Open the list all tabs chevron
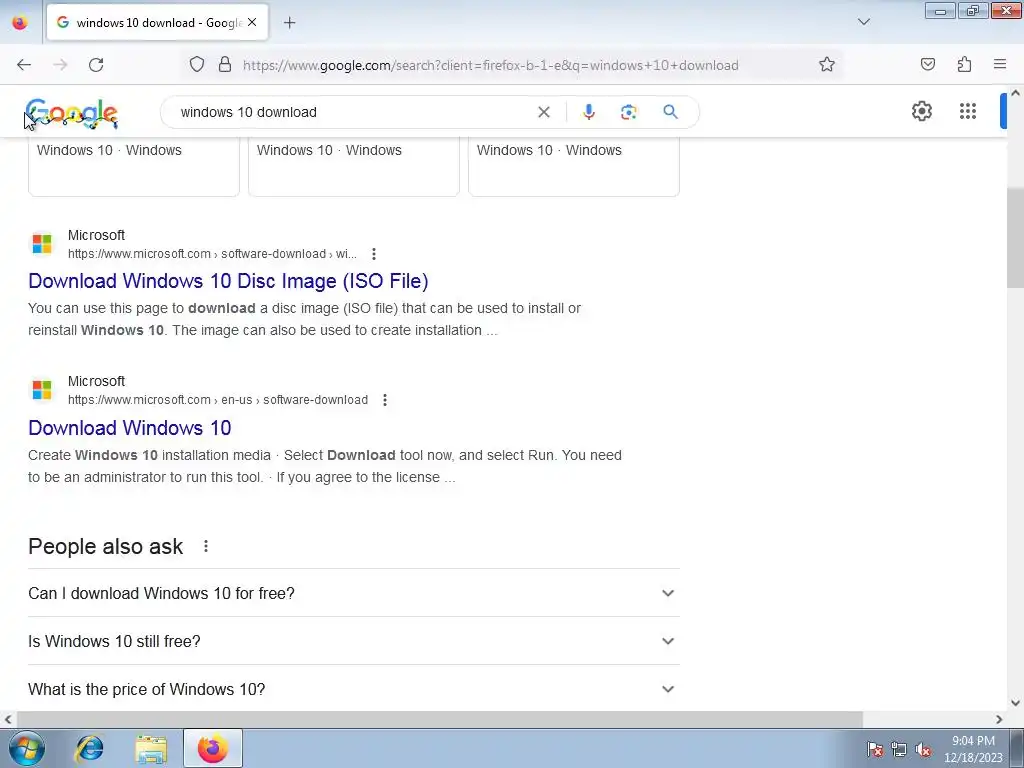The height and width of the screenshot is (768, 1024). click(863, 22)
